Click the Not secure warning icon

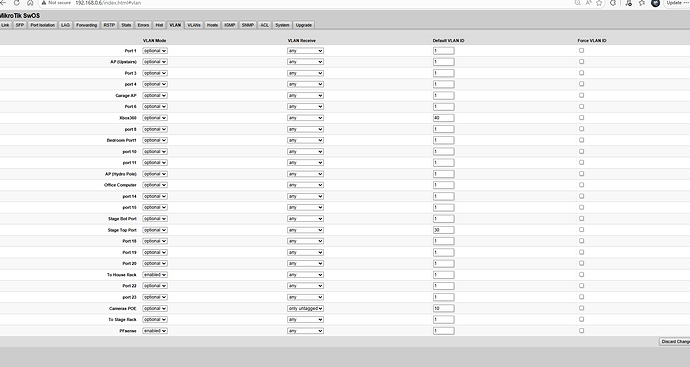click(x=44, y=3)
